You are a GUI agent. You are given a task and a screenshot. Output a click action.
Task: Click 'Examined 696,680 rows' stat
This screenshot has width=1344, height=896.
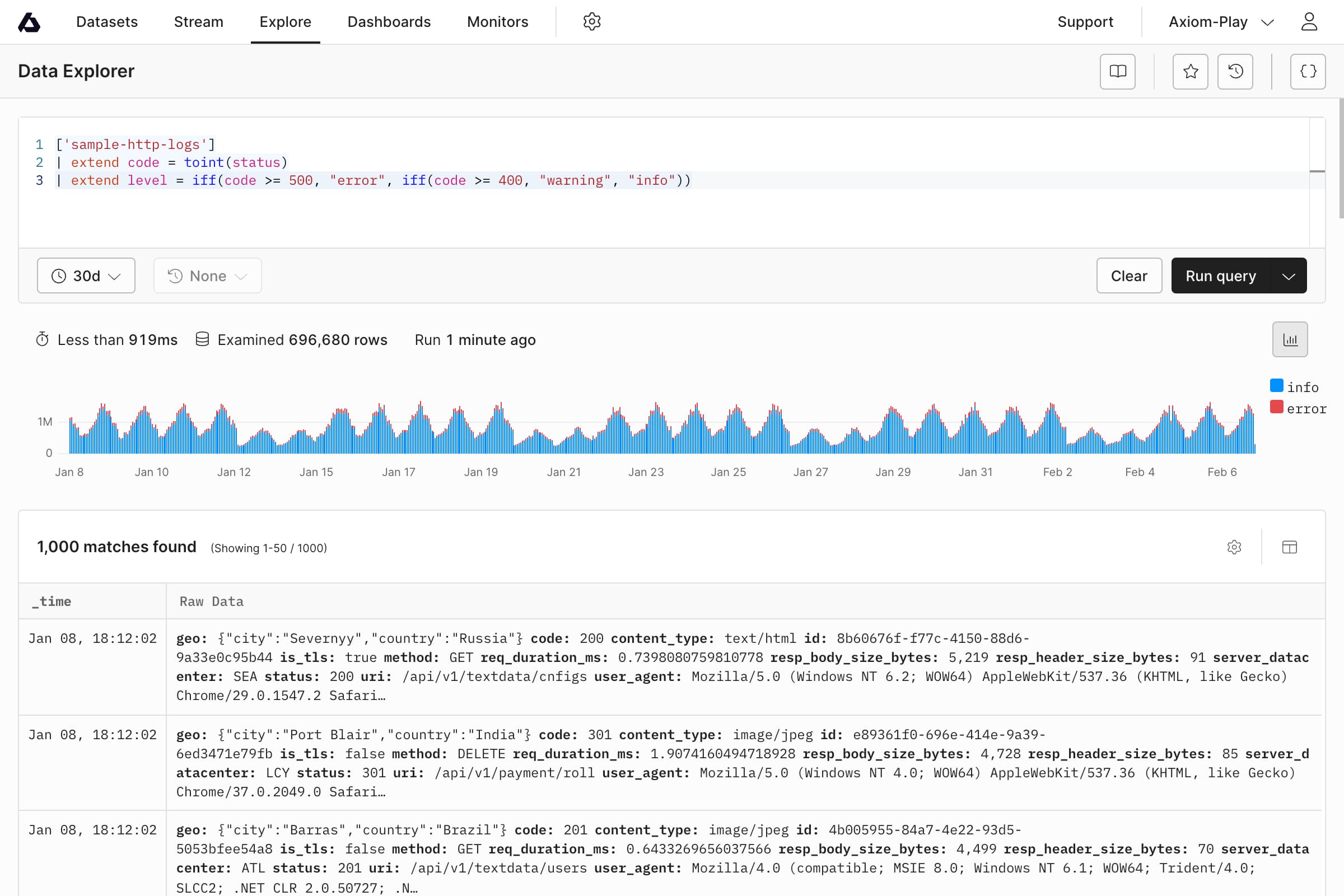click(x=302, y=340)
